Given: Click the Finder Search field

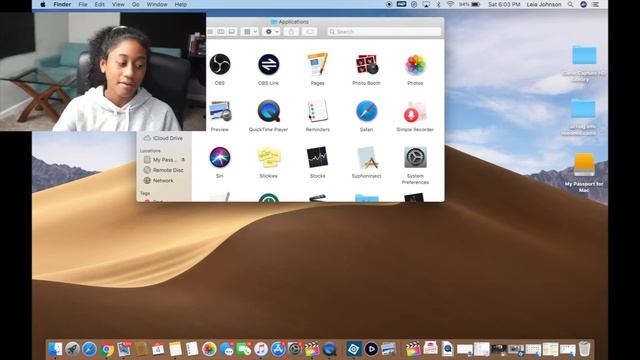Looking at the screenshot, I should tap(384, 31).
